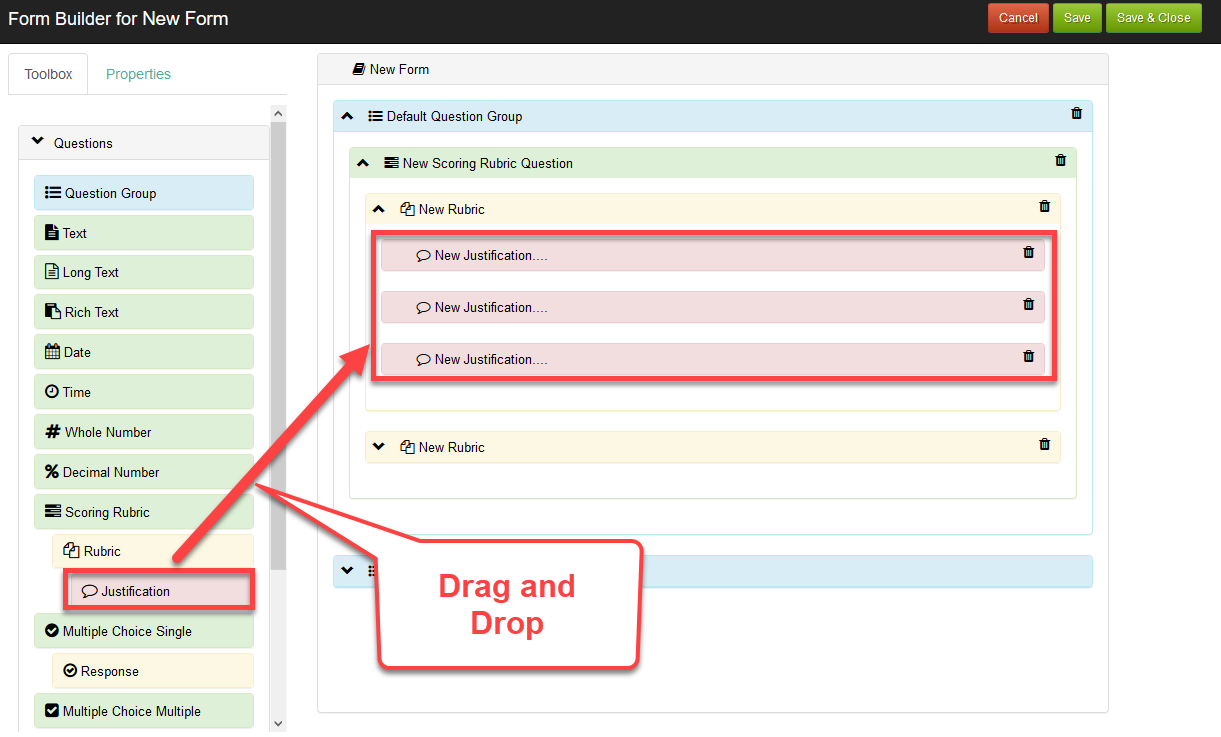Select the Scoring Rubric toolbox label
The height and width of the screenshot is (737, 1221).
(x=107, y=512)
